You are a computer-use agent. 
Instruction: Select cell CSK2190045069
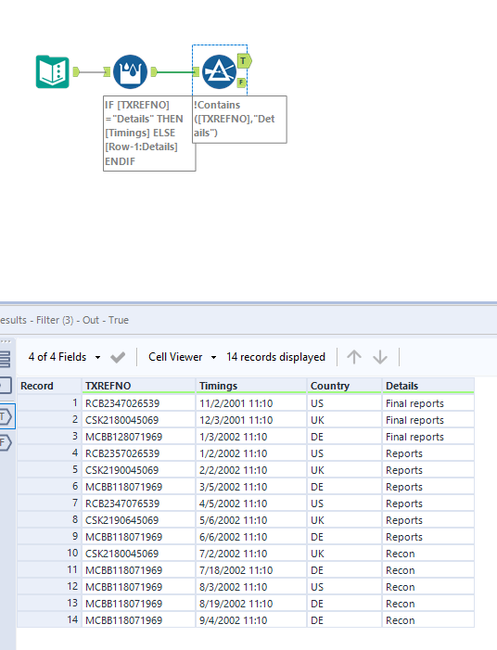(x=138, y=470)
